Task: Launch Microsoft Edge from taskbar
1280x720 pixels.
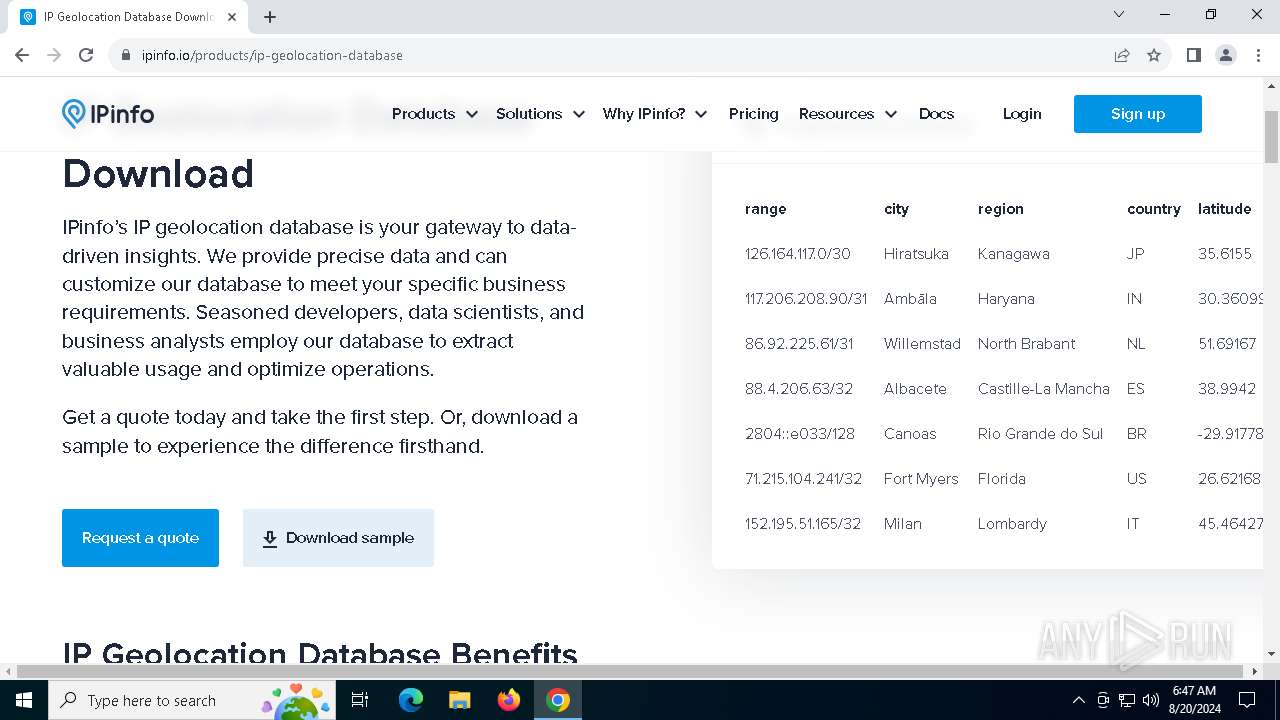Action: click(411, 700)
